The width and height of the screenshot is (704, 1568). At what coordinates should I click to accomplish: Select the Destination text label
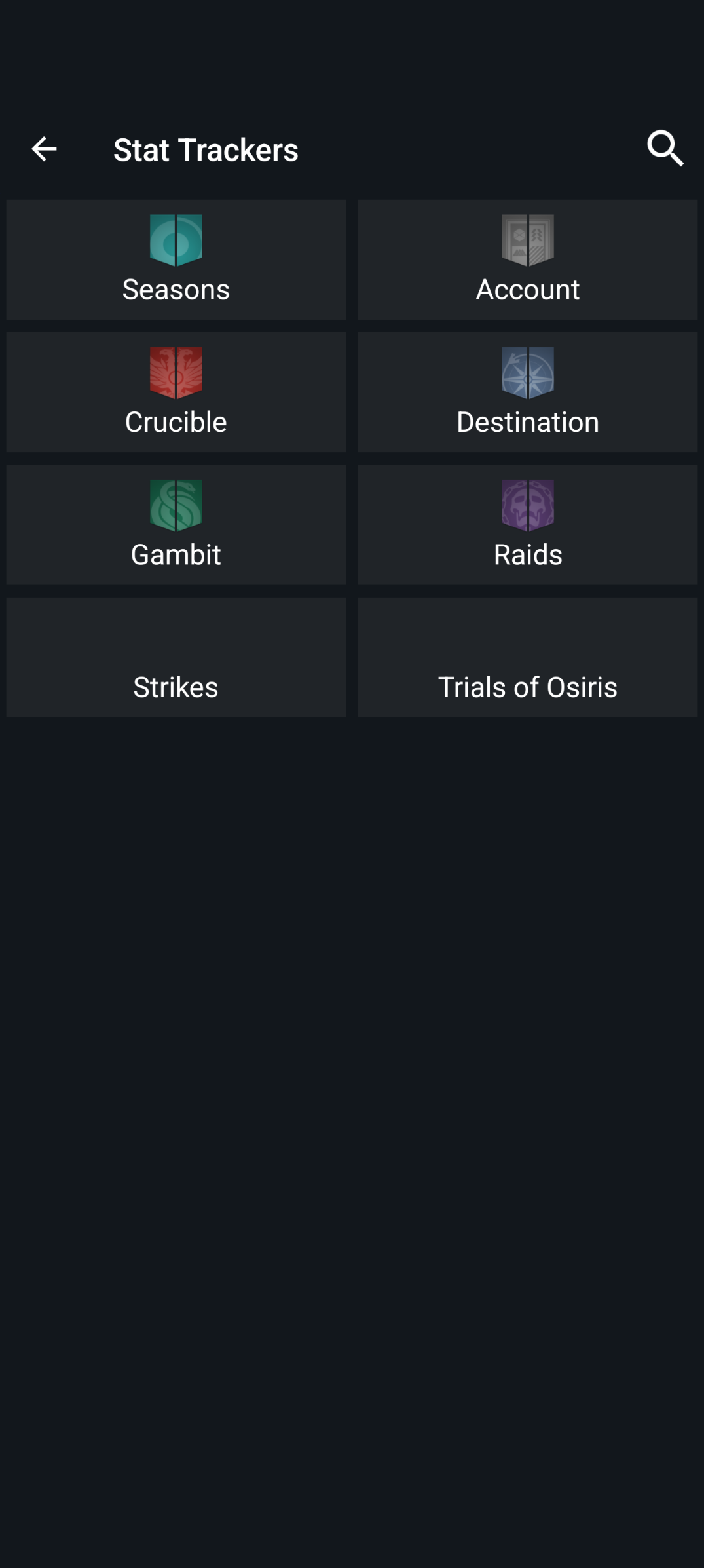(x=527, y=422)
